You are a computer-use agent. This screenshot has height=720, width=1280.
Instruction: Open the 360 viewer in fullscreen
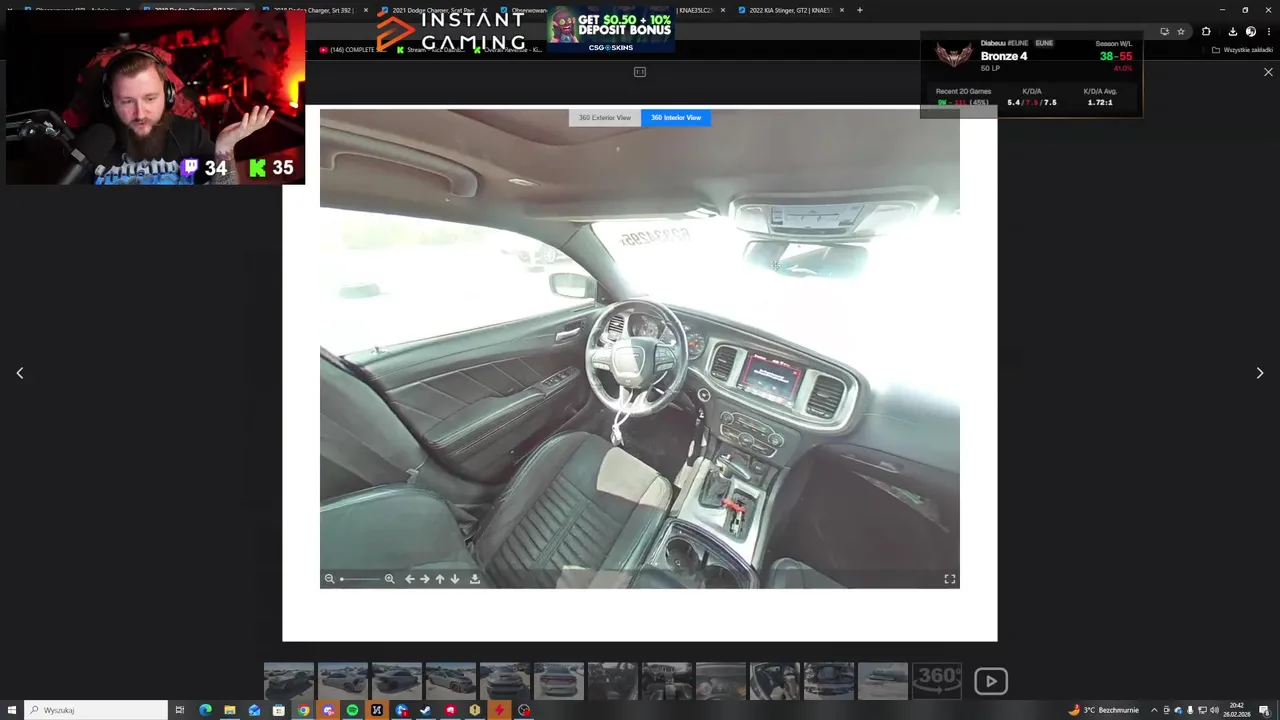(950, 579)
